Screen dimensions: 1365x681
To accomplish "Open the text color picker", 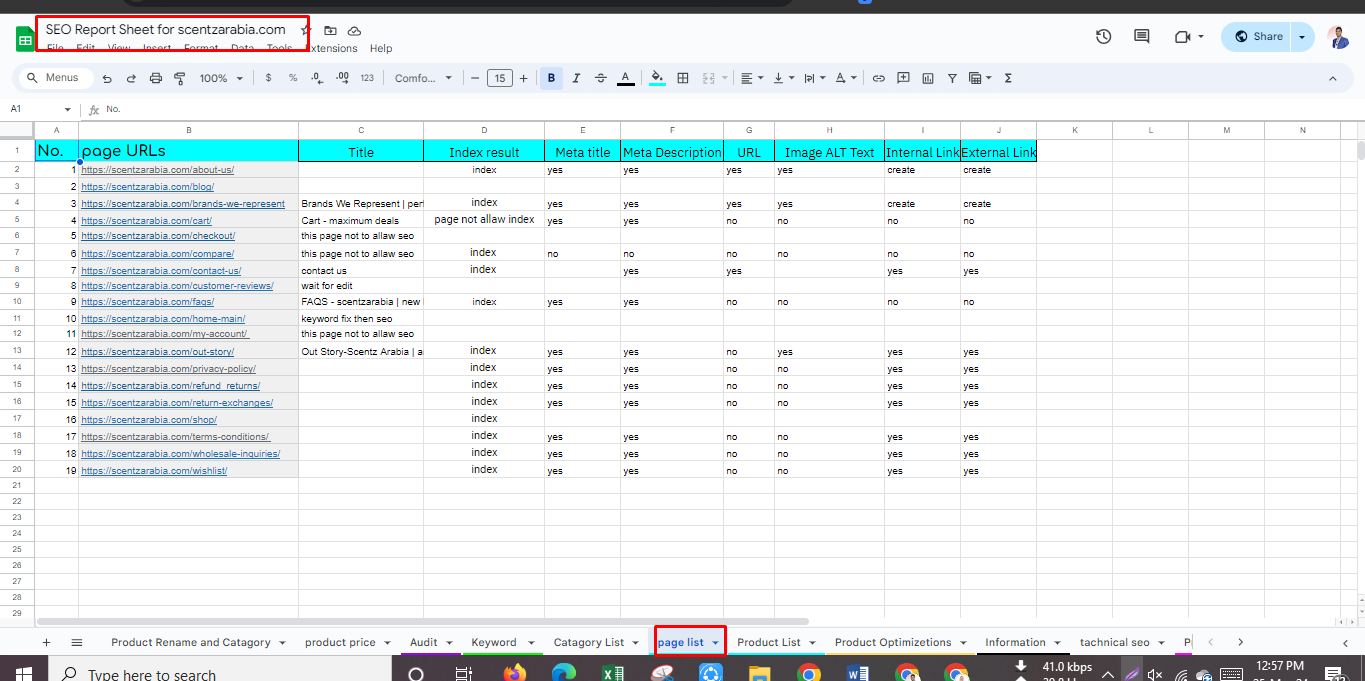I will point(626,78).
